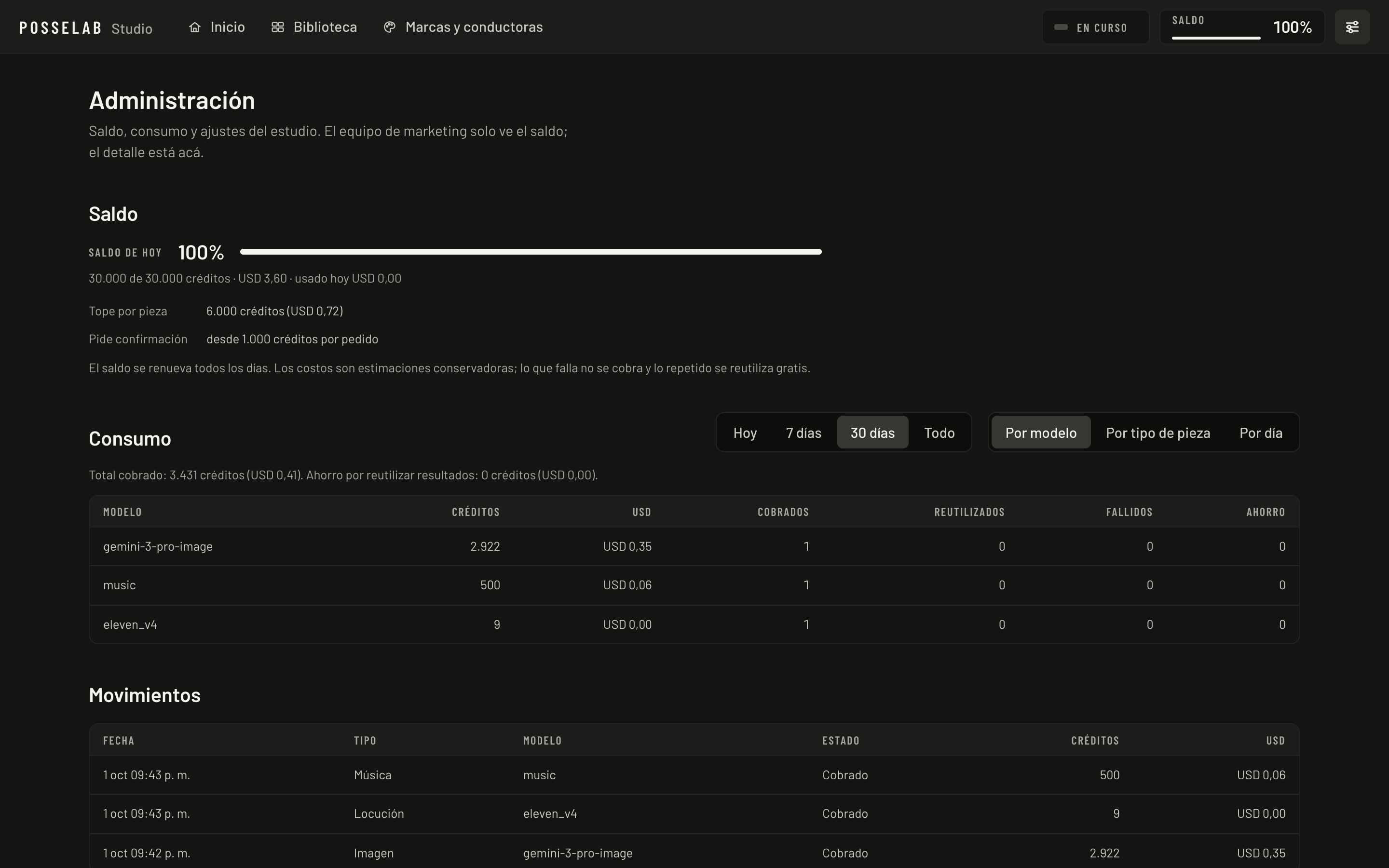1389x868 pixels.
Task: Select the Por modelo grouping
Action: (x=1041, y=432)
